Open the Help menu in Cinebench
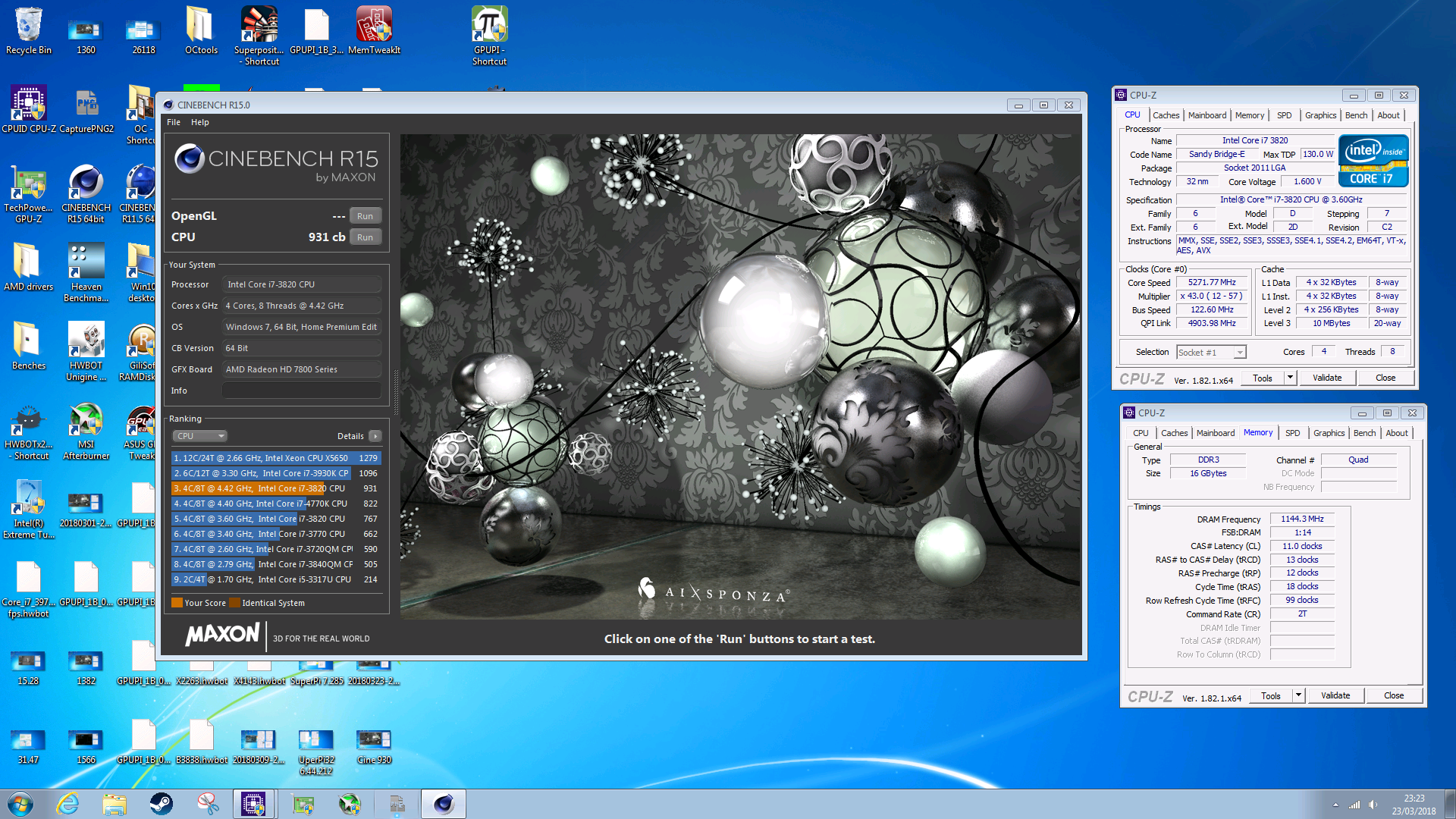This screenshot has width=1456, height=819. [200, 122]
